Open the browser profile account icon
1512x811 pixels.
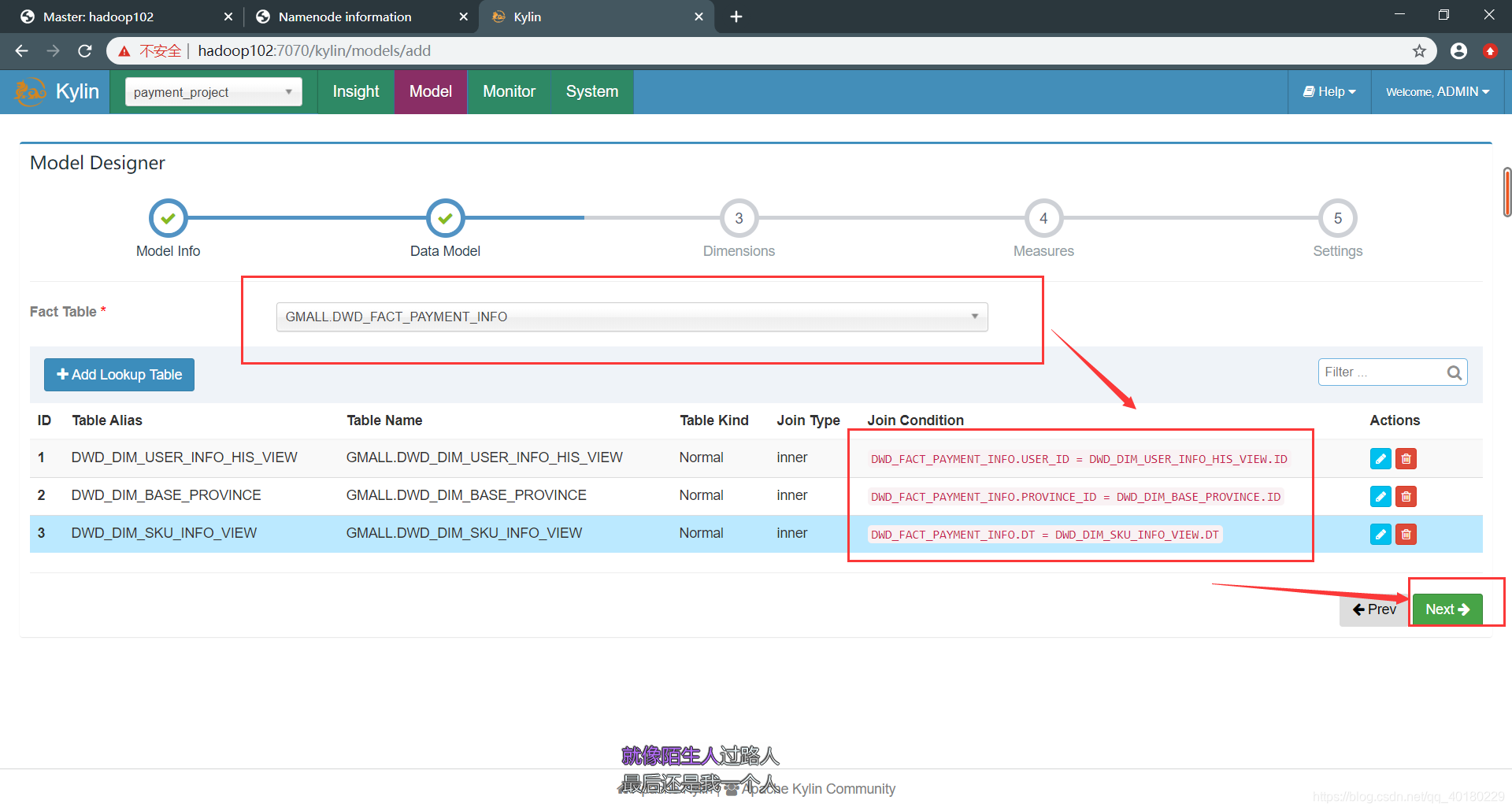pyautogui.click(x=1458, y=51)
